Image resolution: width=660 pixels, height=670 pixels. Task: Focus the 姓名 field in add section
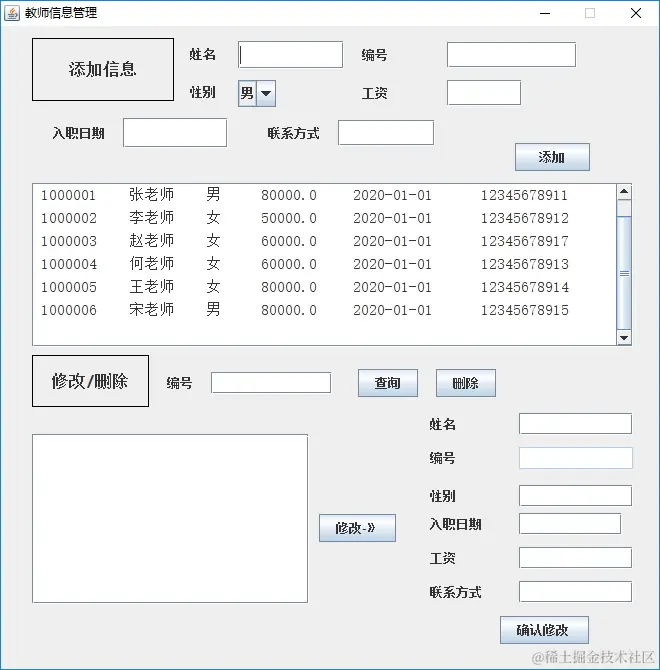pyautogui.click(x=290, y=55)
